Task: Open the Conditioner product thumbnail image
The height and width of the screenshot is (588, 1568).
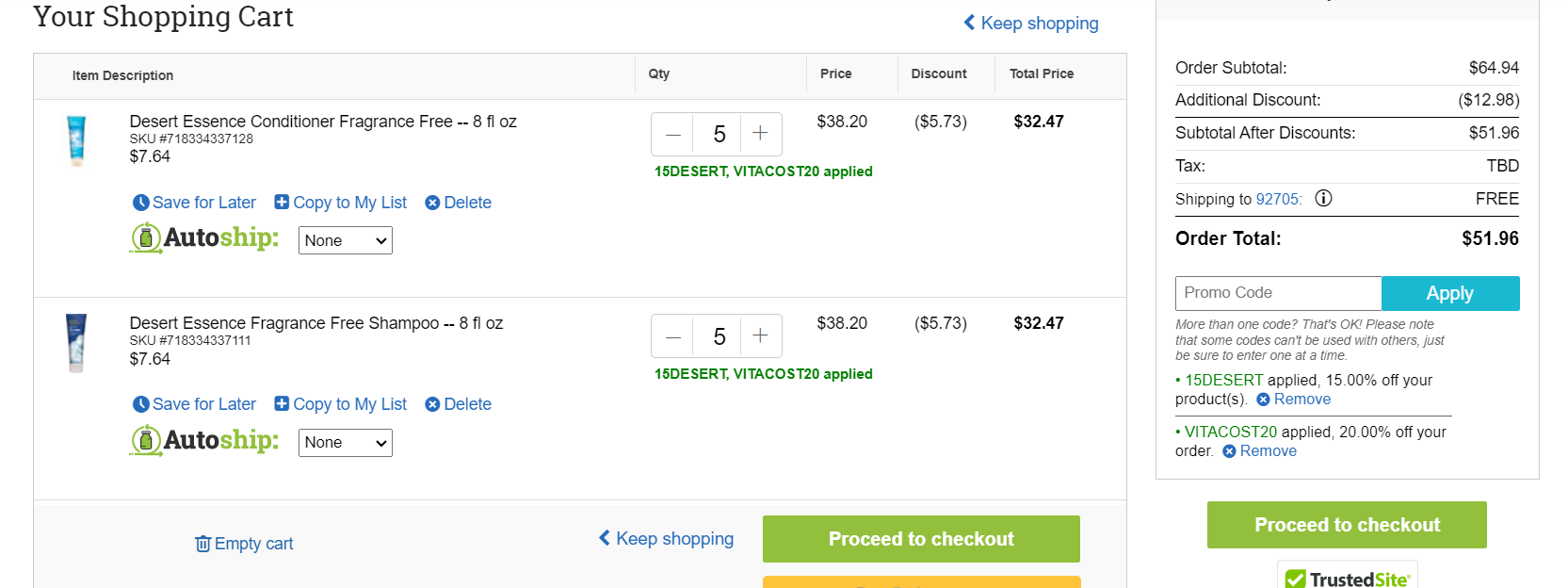Action: [x=76, y=140]
